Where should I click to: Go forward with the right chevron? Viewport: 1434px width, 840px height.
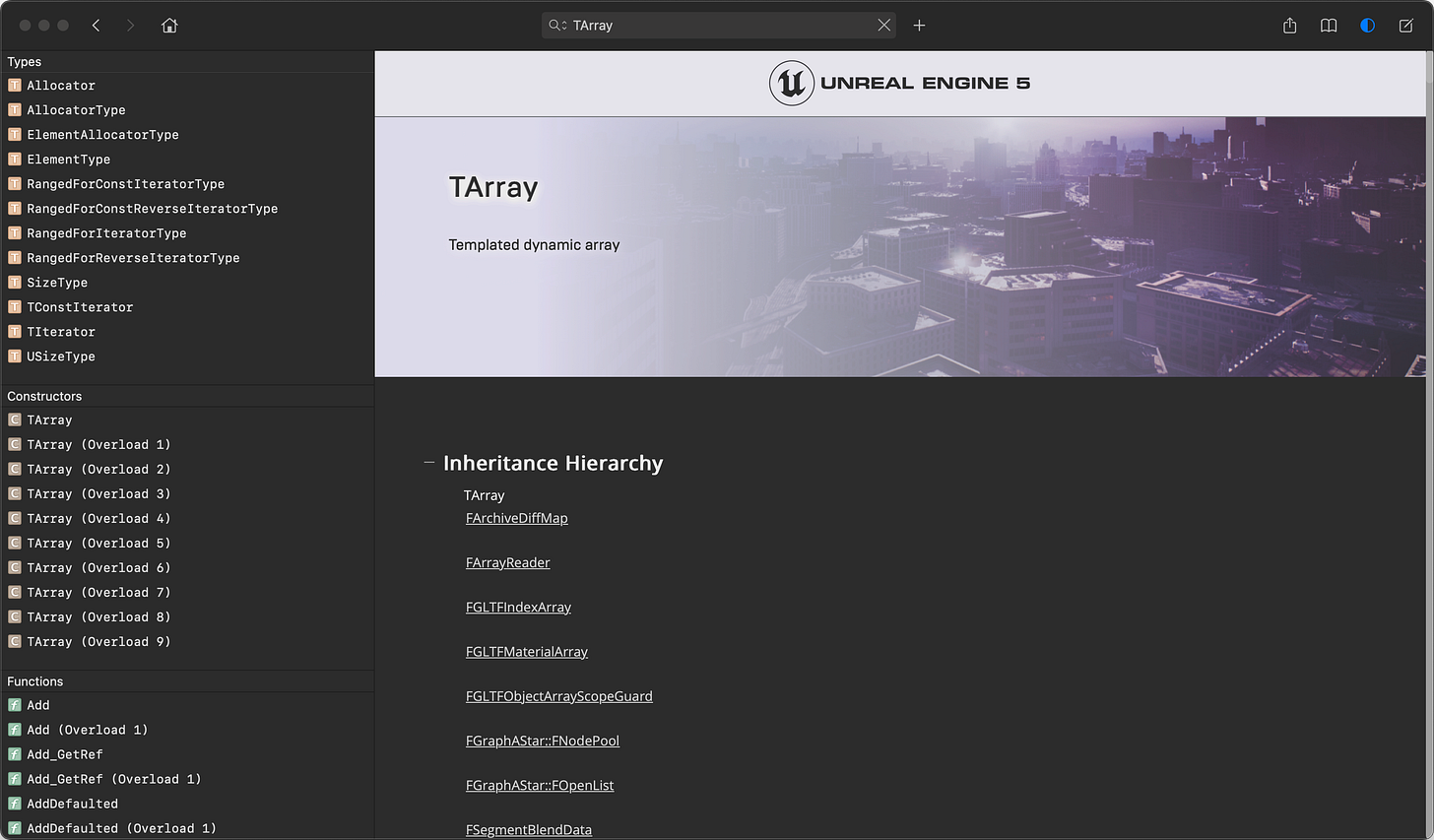point(130,26)
